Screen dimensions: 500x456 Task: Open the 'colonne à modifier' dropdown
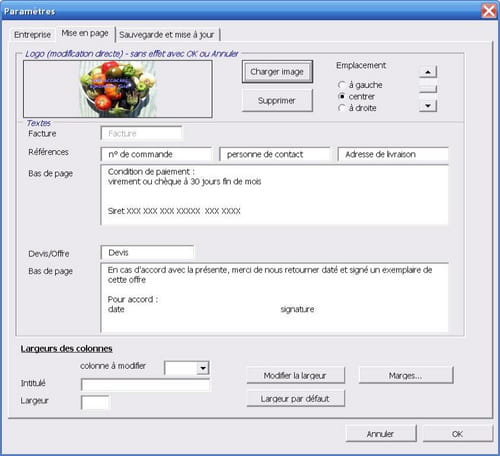click(x=203, y=368)
